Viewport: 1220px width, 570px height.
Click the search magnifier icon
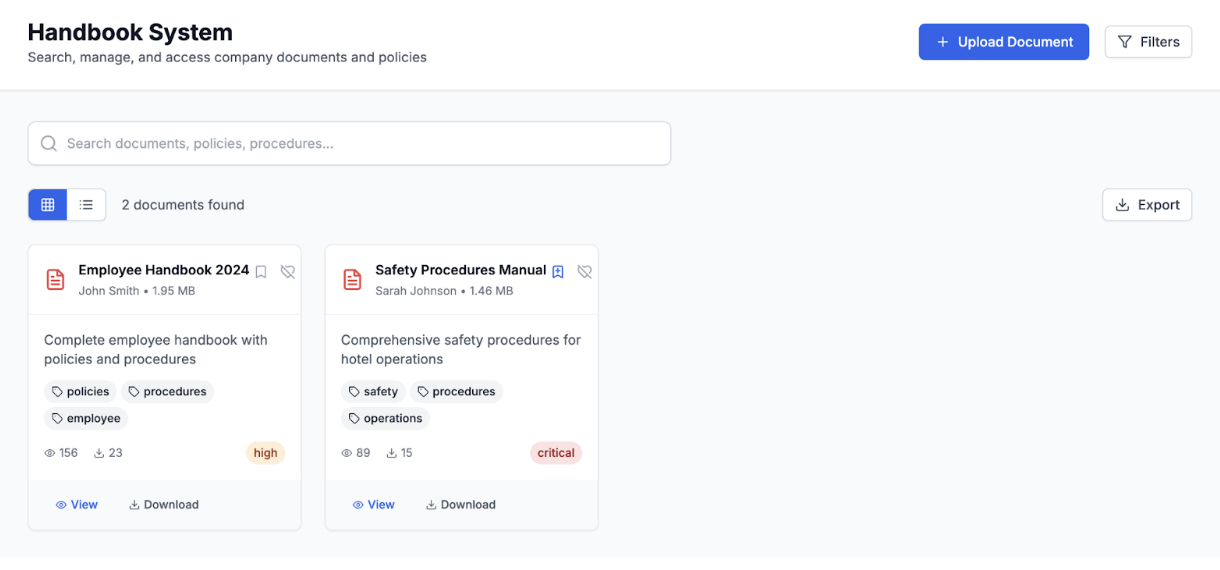click(x=49, y=144)
